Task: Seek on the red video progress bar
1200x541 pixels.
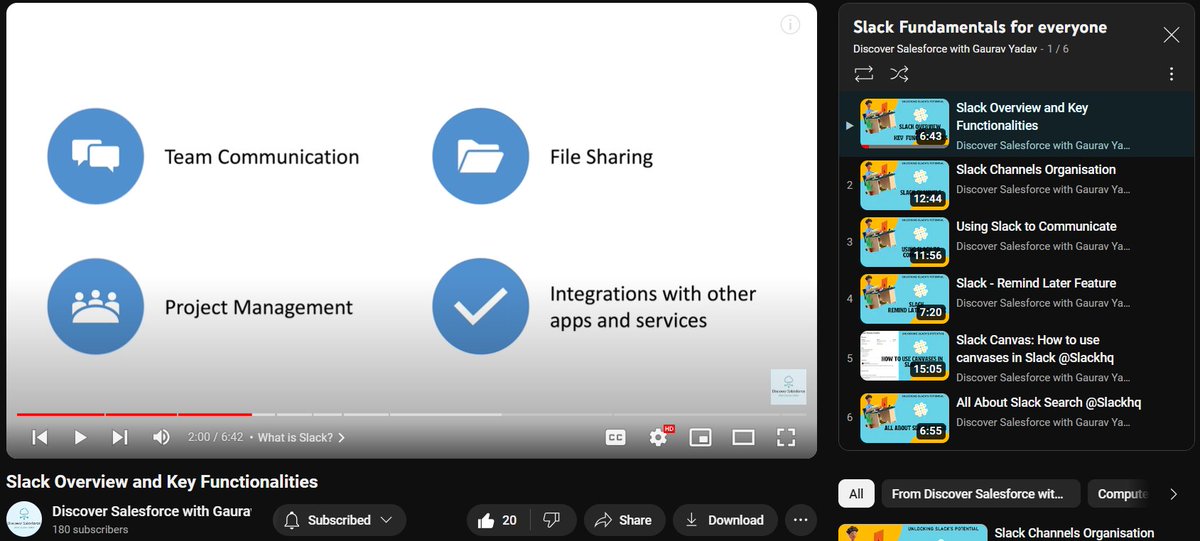Action: (x=134, y=413)
